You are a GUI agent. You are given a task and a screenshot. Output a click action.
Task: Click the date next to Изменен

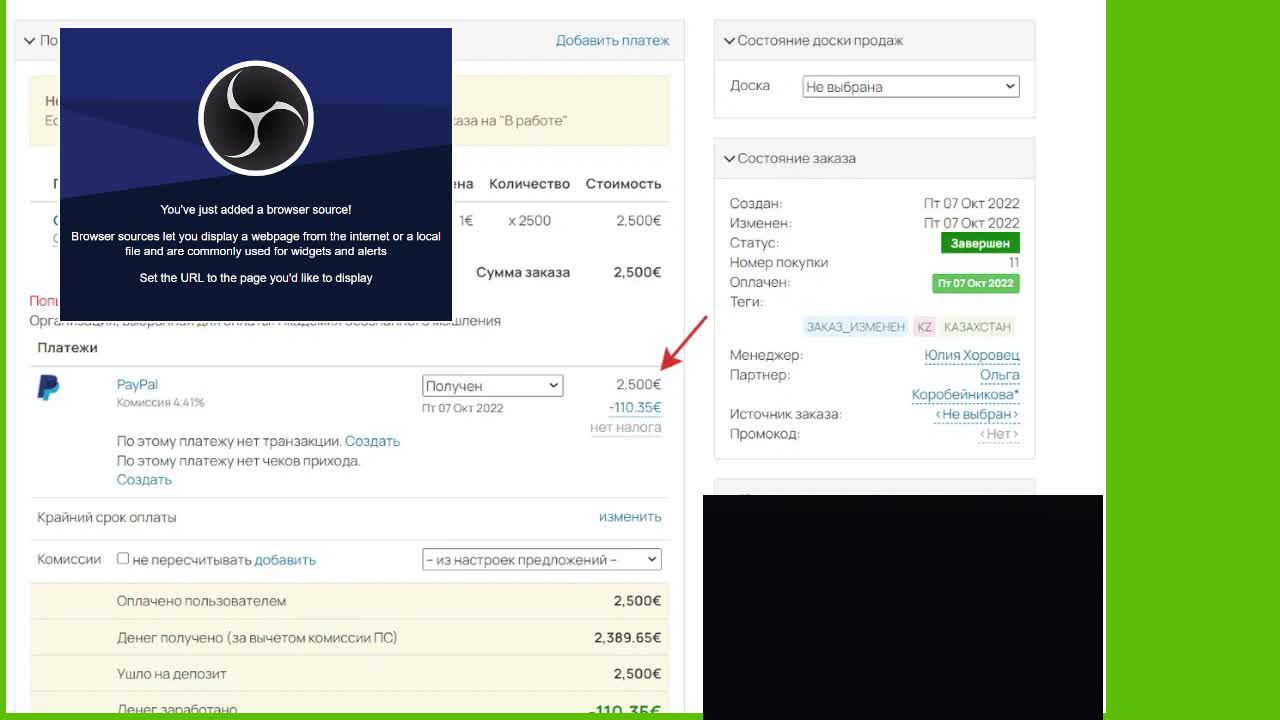click(x=972, y=223)
